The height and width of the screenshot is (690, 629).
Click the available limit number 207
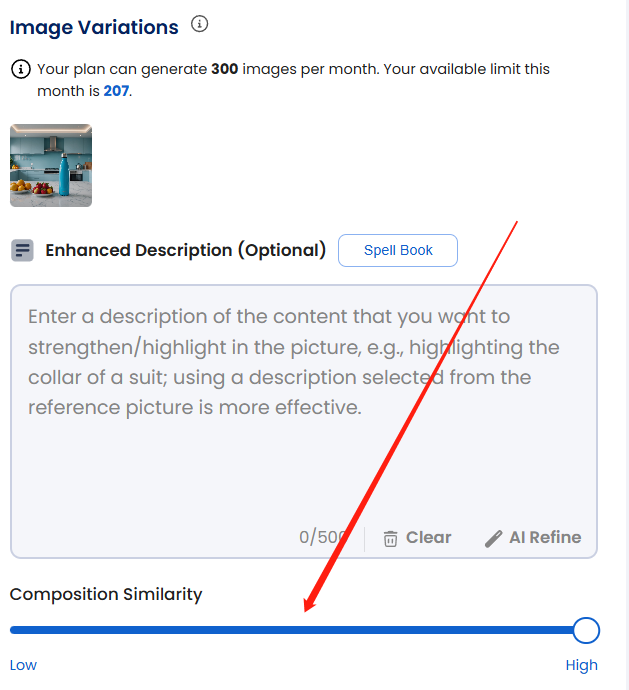(116, 91)
